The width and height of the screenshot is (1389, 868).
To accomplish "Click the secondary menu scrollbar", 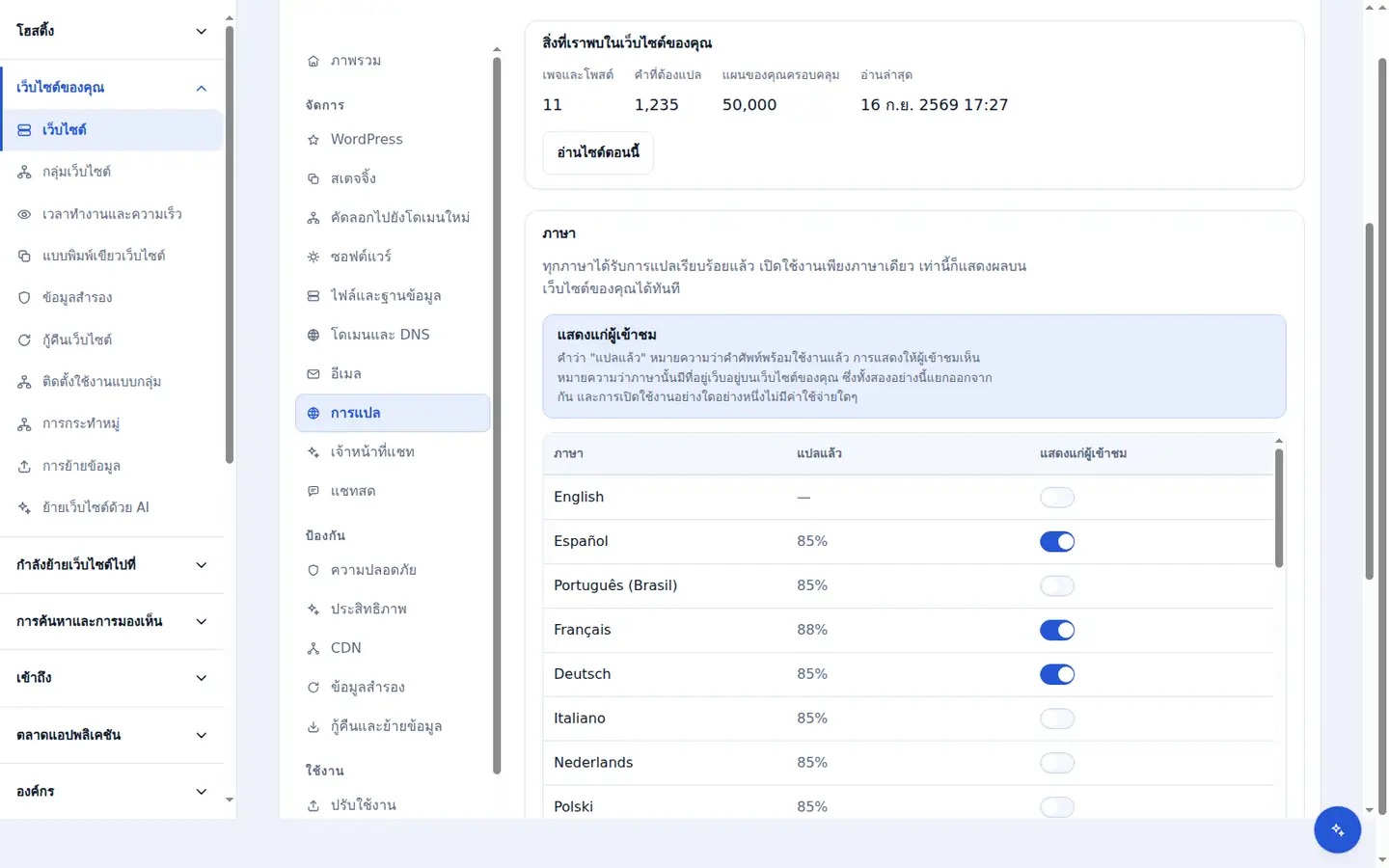I will point(497,416).
